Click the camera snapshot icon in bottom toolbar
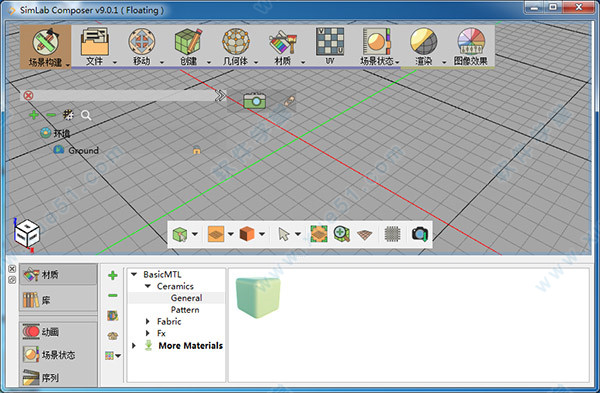 (419, 234)
